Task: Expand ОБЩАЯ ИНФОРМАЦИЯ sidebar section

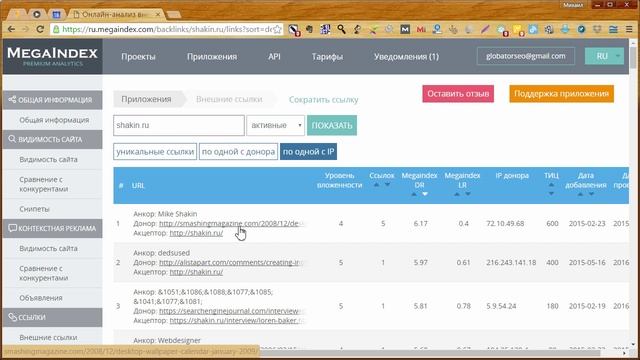Action: click(x=52, y=100)
